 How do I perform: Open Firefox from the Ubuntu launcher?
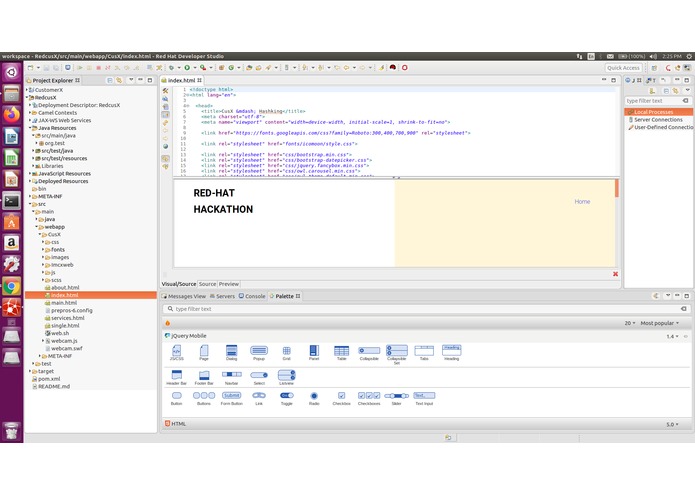[x=12, y=115]
